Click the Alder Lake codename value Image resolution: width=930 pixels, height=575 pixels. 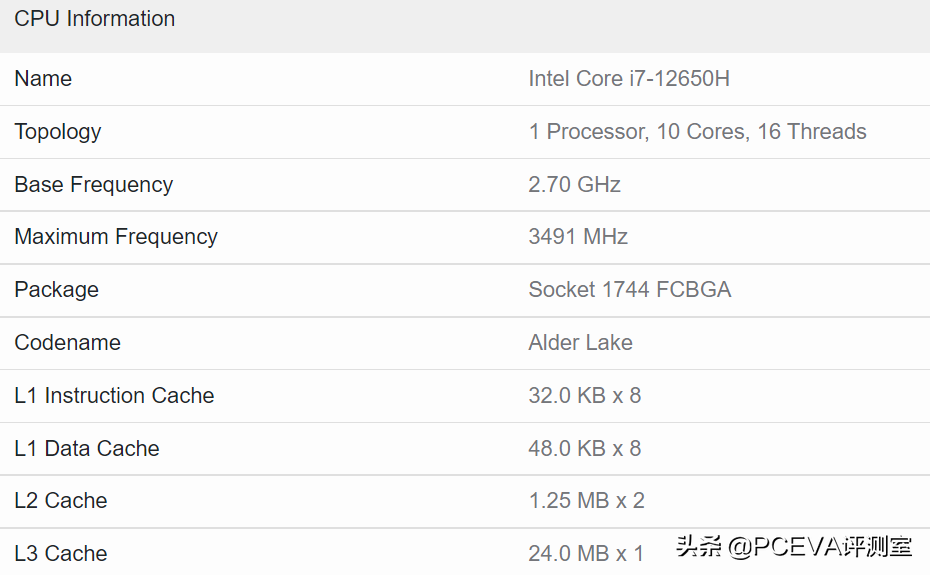coord(580,343)
